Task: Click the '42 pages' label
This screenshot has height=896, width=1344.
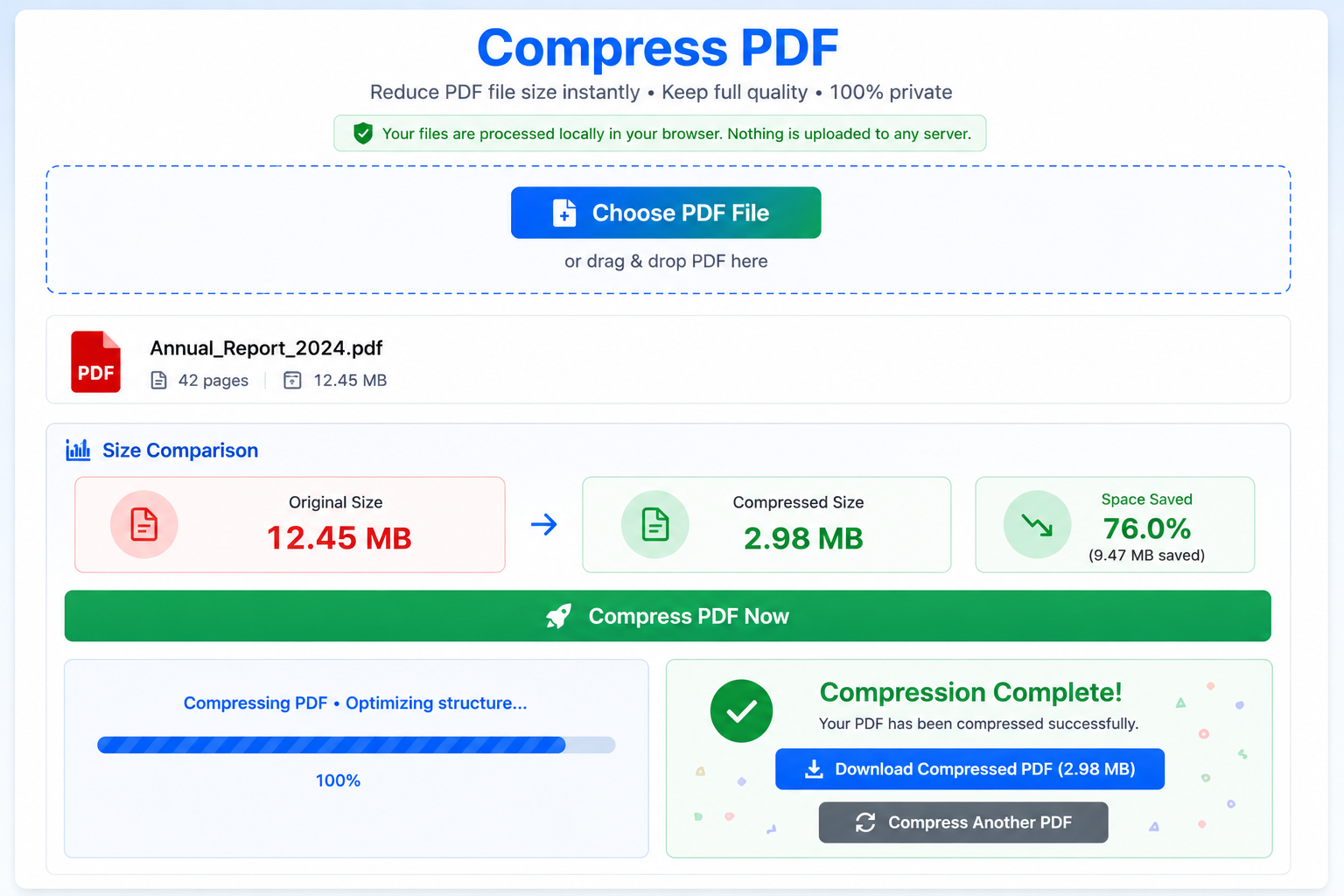Action: [x=213, y=380]
